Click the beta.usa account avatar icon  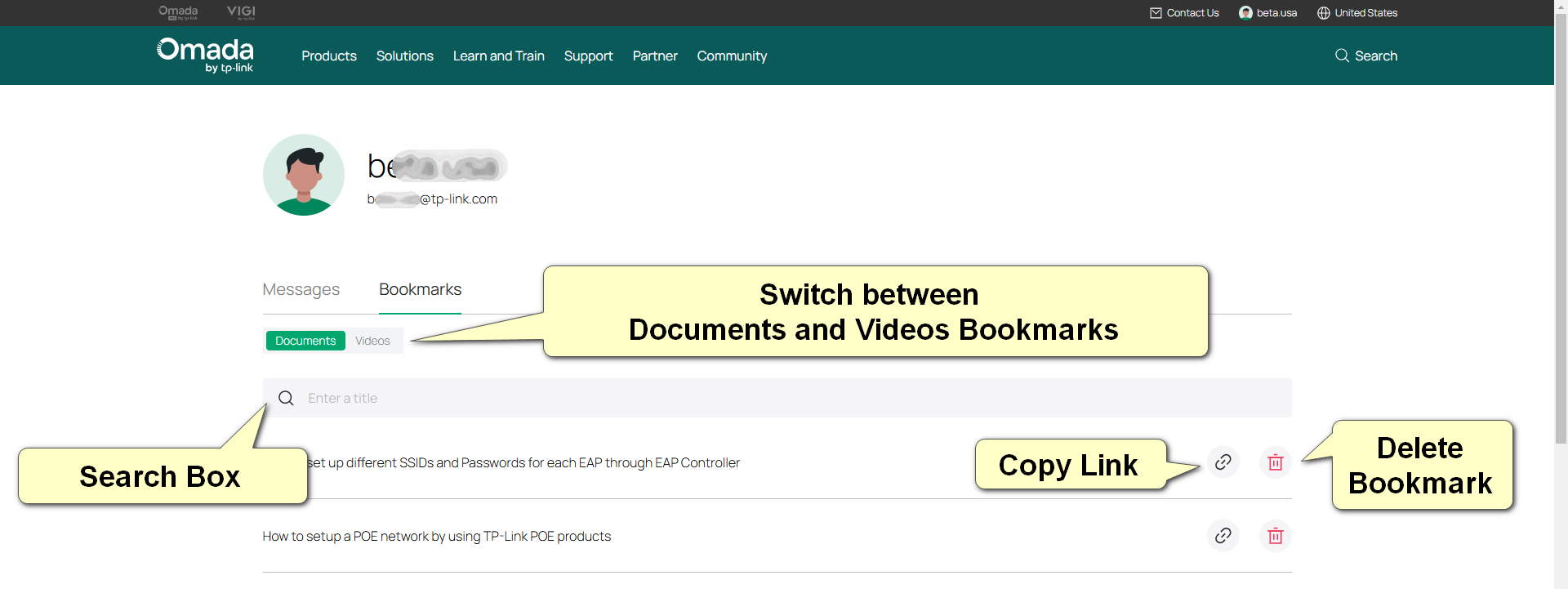(1245, 13)
